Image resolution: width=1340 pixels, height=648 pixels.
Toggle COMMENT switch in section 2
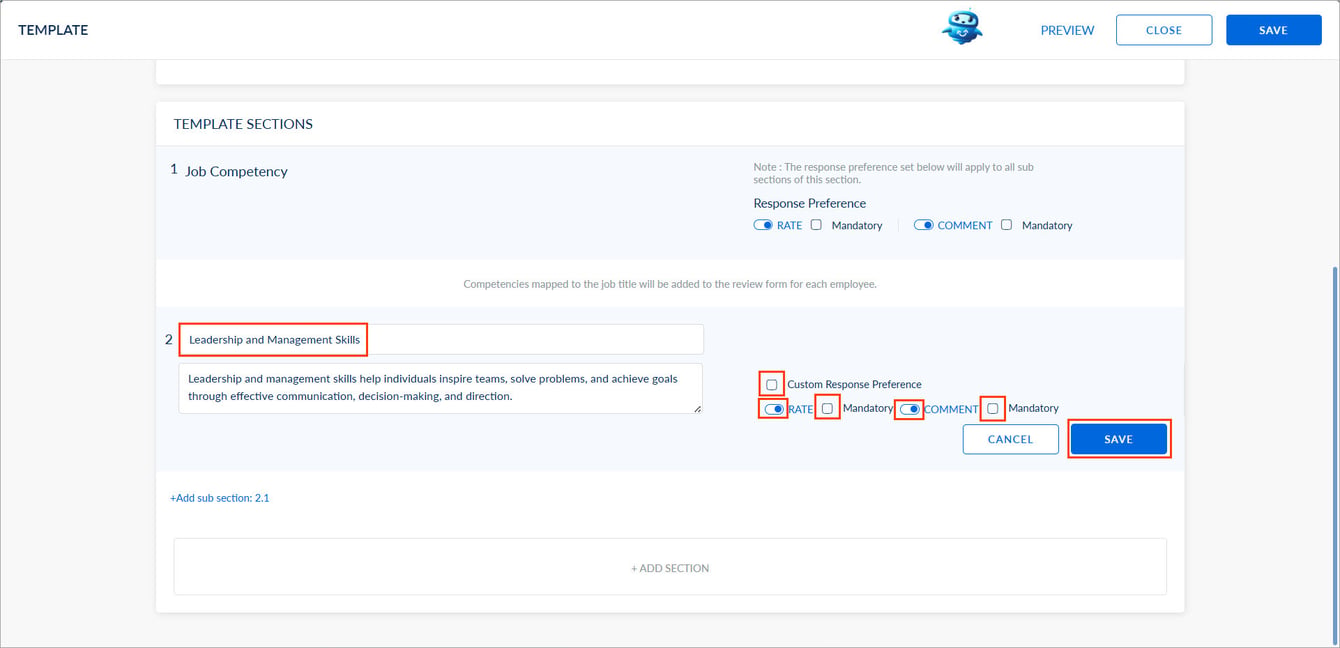point(909,409)
